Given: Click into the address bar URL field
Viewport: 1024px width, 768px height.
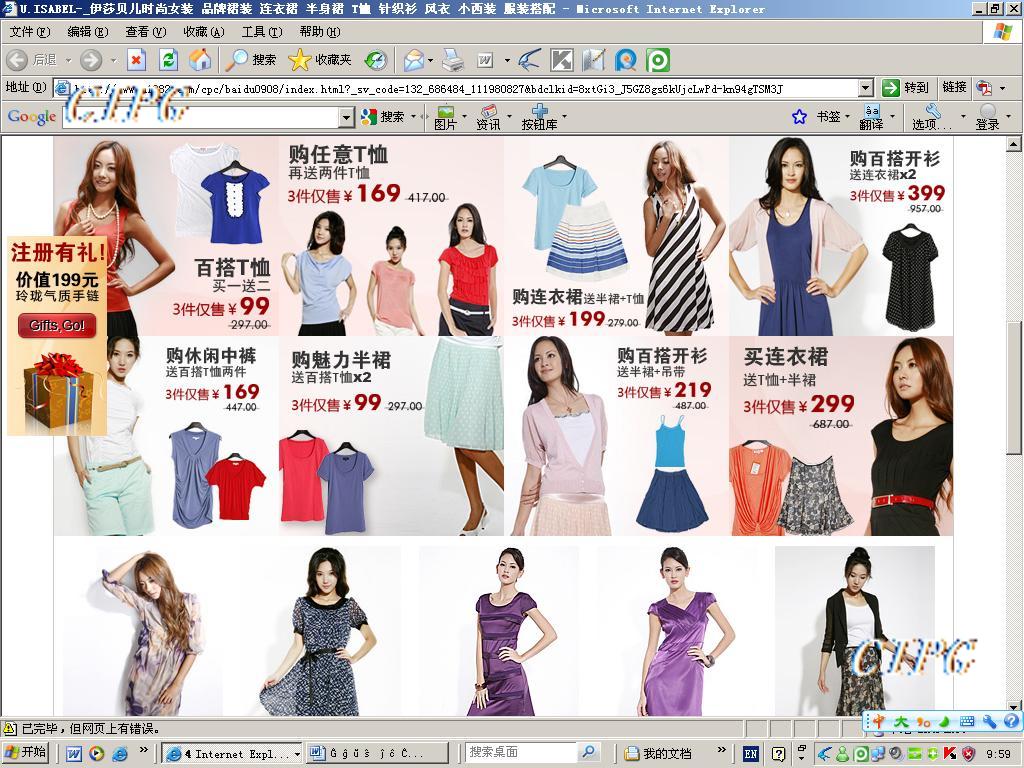Looking at the screenshot, I should point(456,88).
